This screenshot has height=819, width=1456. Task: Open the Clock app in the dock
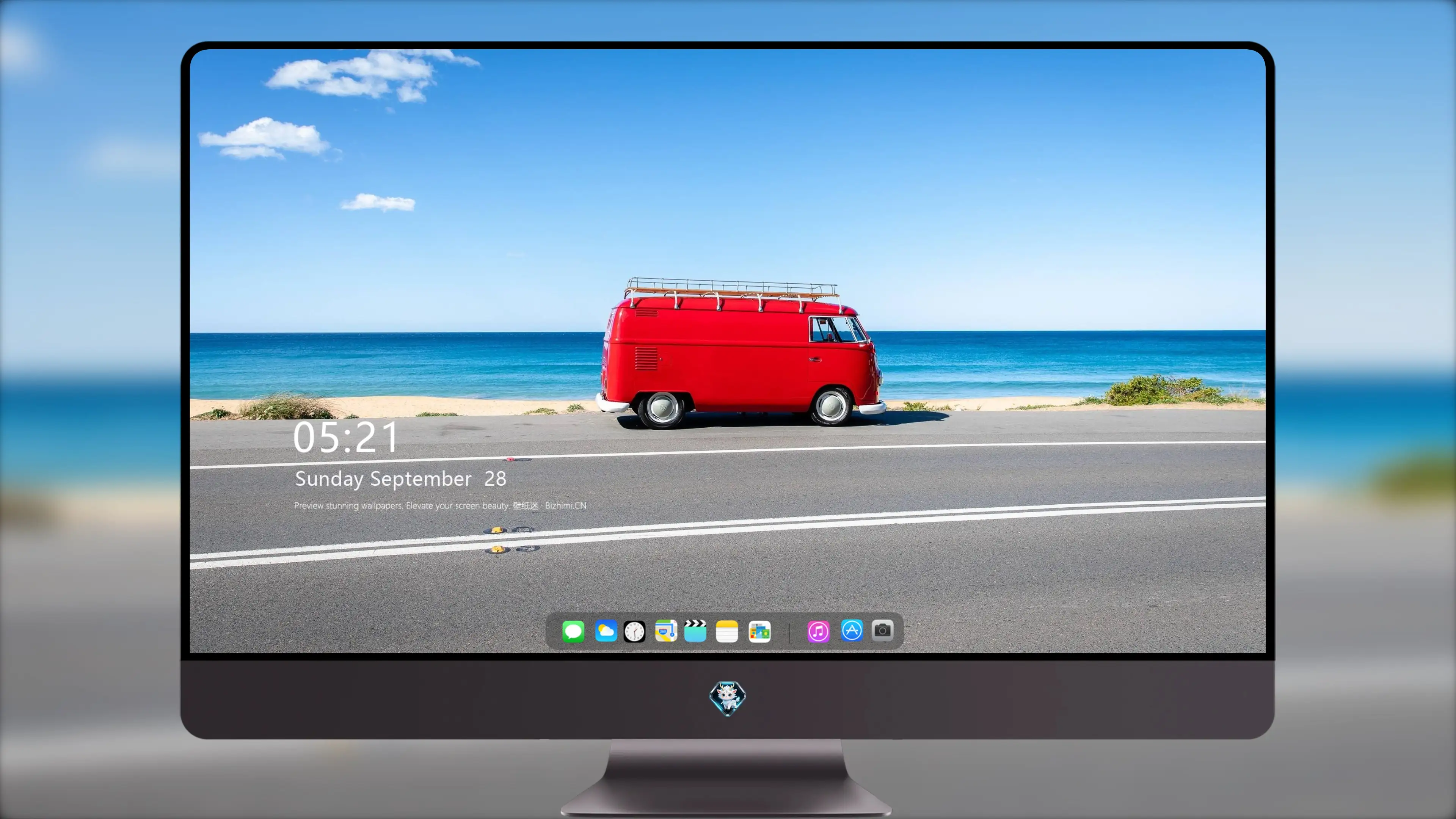[x=634, y=631]
